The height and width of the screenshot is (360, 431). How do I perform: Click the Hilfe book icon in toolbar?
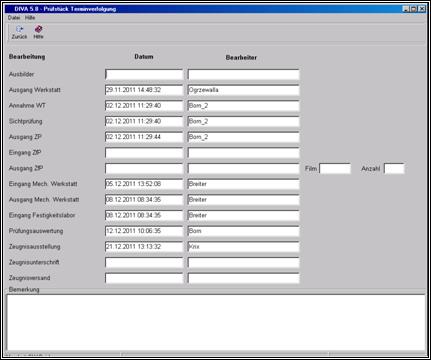click(x=38, y=32)
